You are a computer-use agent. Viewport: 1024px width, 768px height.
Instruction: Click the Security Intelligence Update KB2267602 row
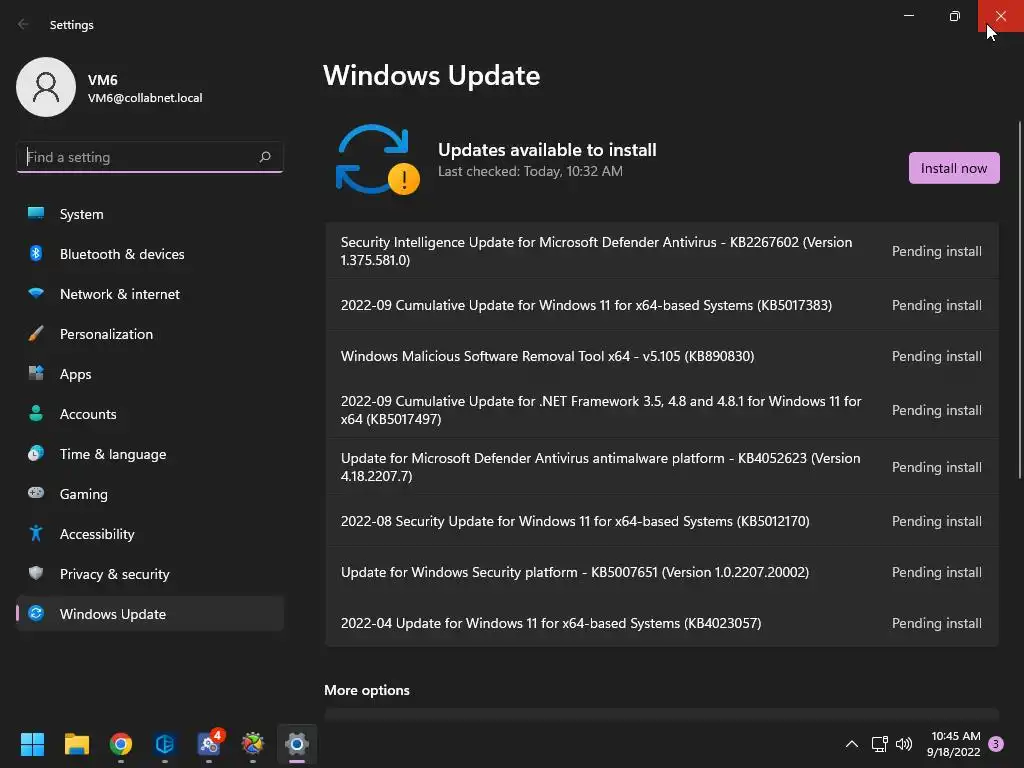662,251
